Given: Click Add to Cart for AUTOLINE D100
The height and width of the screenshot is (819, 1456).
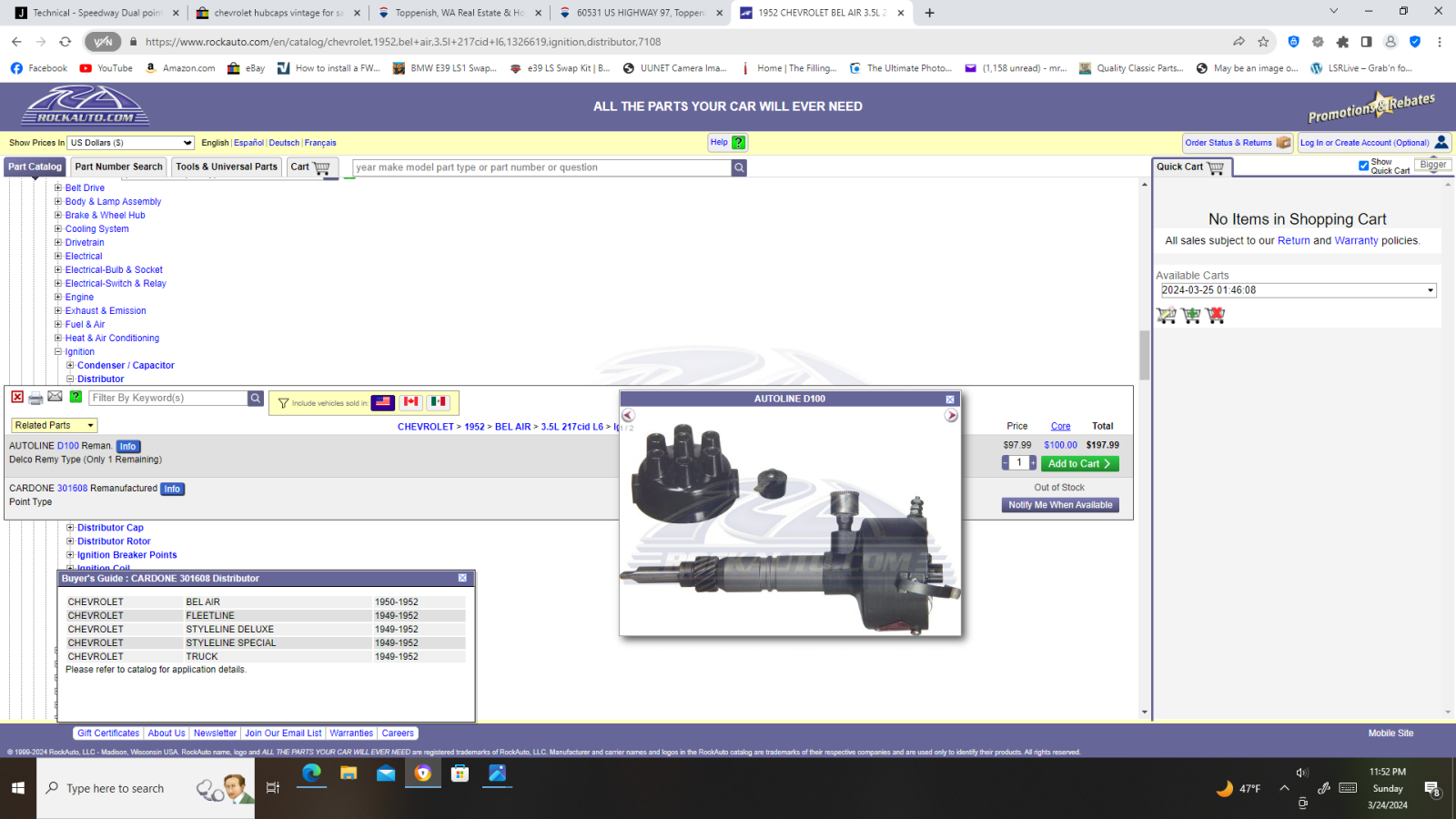Looking at the screenshot, I should 1079,464.
